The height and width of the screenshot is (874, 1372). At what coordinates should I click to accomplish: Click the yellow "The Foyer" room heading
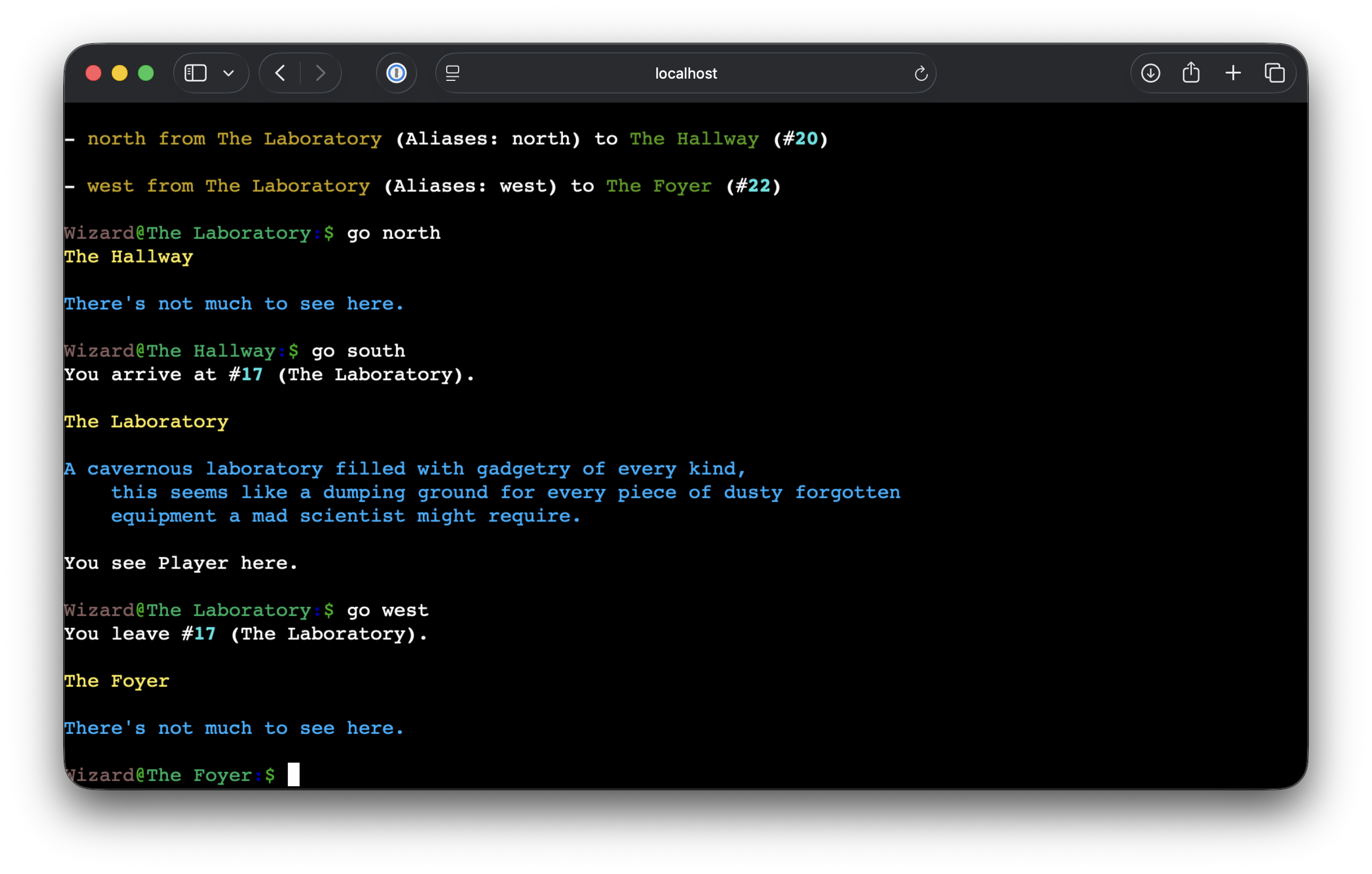(x=116, y=681)
